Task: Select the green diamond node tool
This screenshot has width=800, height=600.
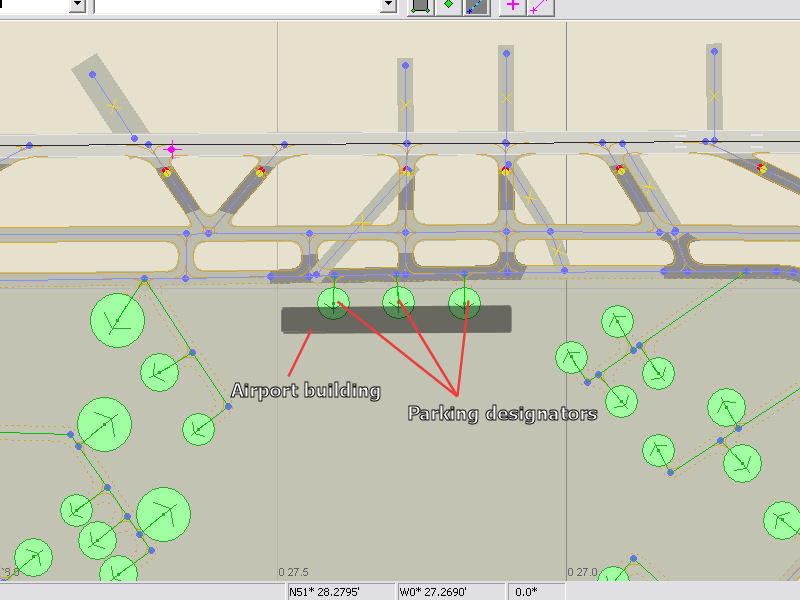Action: pos(449,5)
